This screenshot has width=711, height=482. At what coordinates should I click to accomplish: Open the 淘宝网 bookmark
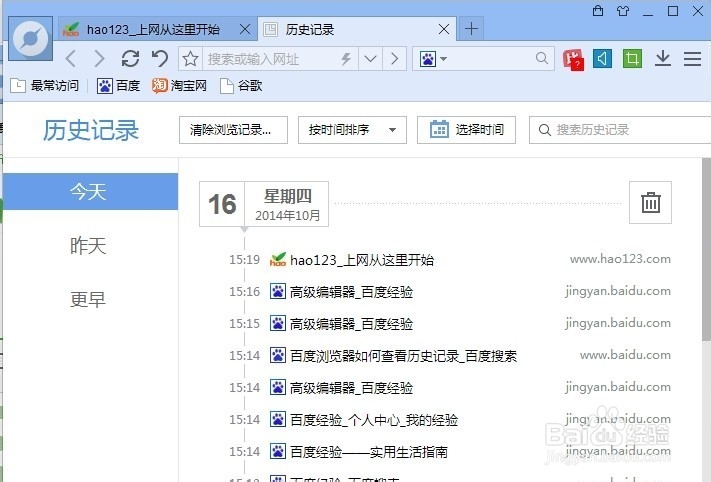click(179, 85)
